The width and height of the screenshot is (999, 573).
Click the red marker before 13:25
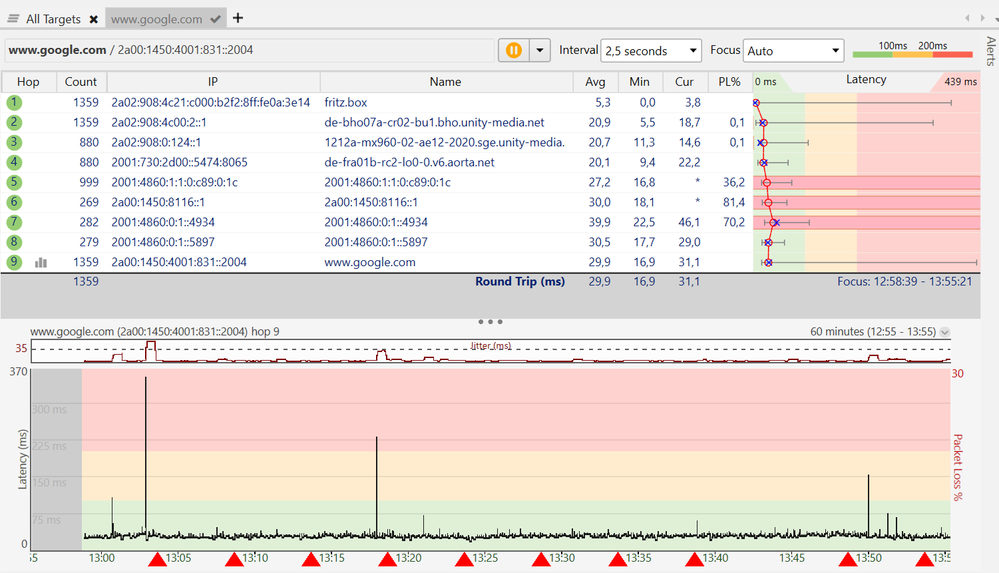pyautogui.click(x=464, y=559)
